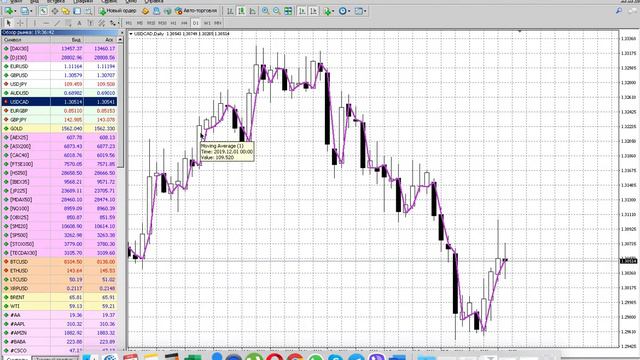Sort Market Watch by Ask column header
The width and height of the screenshot is (640, 360).
pyautogui.click(x=100, y=40)
